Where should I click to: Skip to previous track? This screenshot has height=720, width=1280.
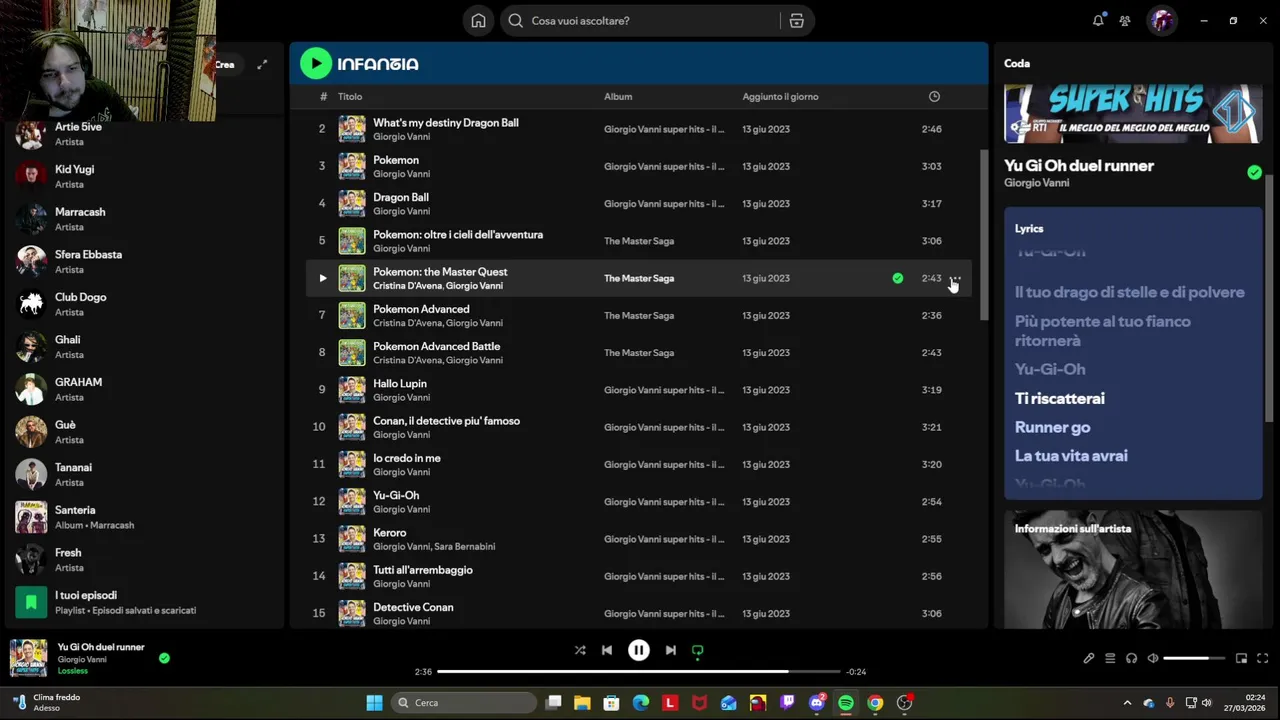[607, 650]
